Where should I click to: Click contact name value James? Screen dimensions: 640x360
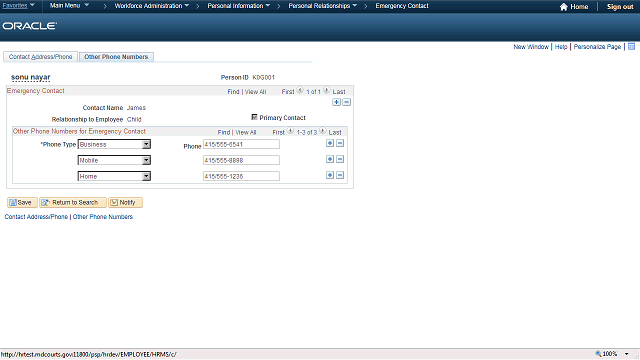tap(136, 108)
